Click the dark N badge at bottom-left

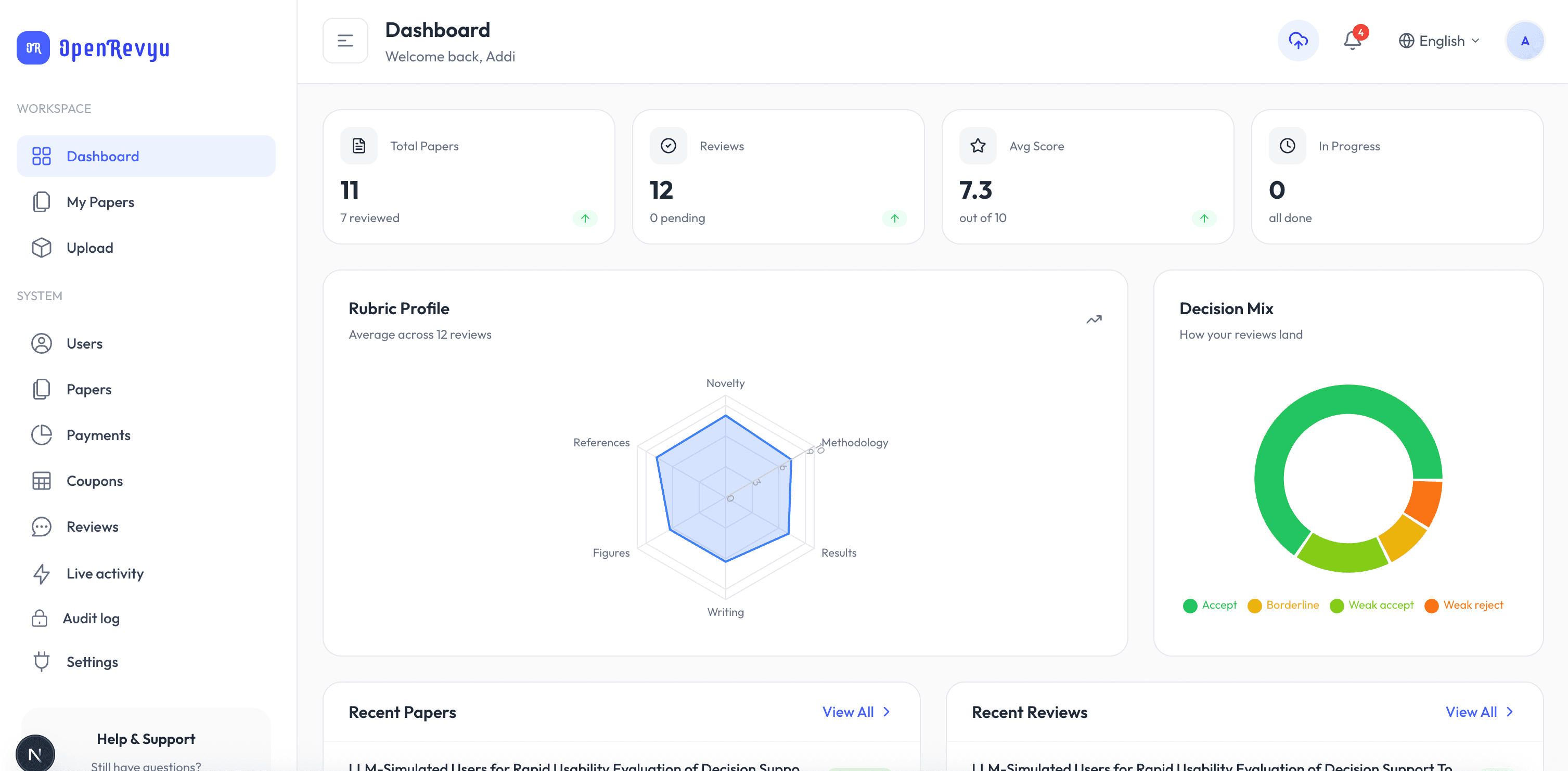(35, 753)
